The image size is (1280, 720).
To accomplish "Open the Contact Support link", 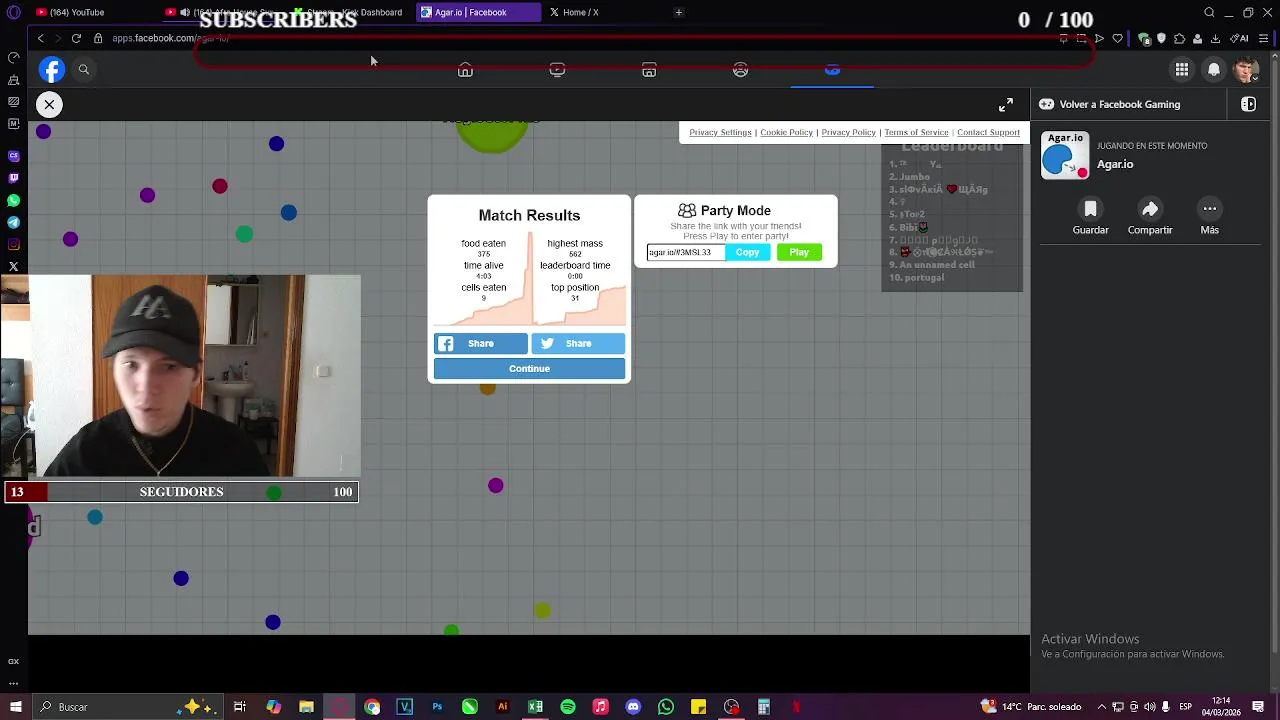I will 988,132.
